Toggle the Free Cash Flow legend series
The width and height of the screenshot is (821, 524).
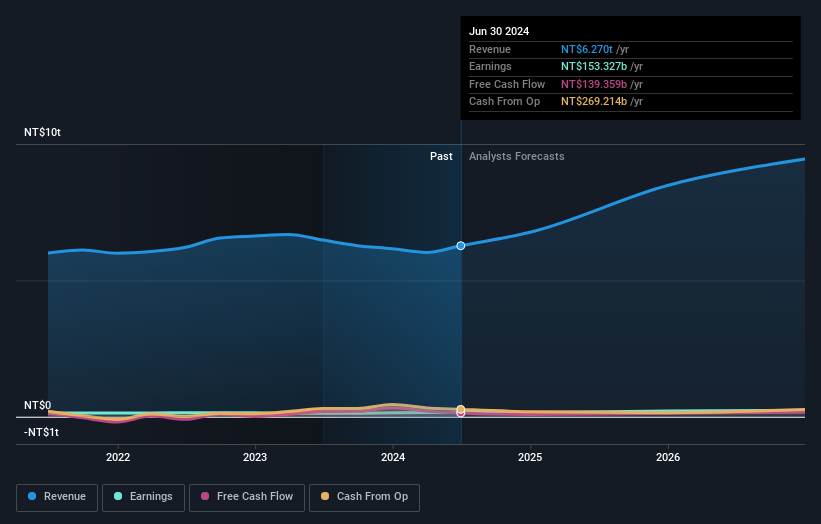[x=247, y=497]
